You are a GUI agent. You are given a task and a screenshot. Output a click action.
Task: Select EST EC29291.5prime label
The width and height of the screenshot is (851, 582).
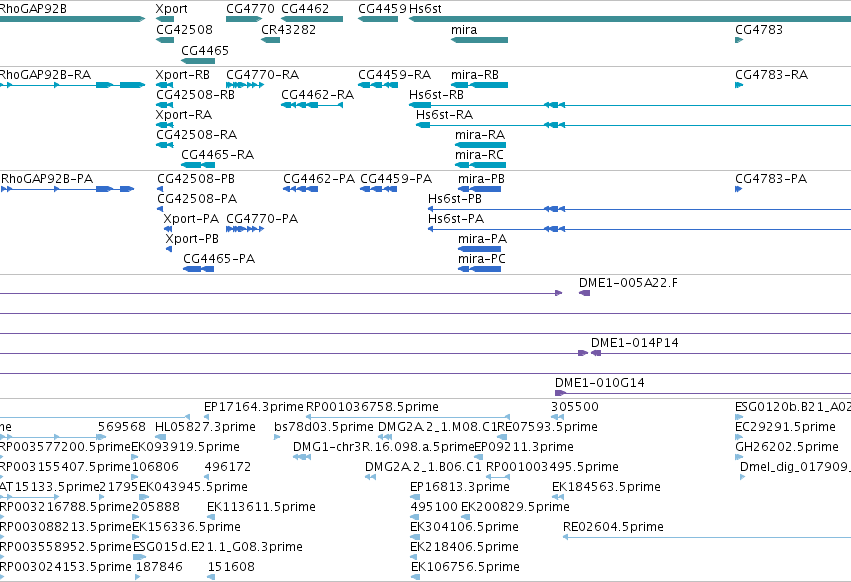coord(785,427)
